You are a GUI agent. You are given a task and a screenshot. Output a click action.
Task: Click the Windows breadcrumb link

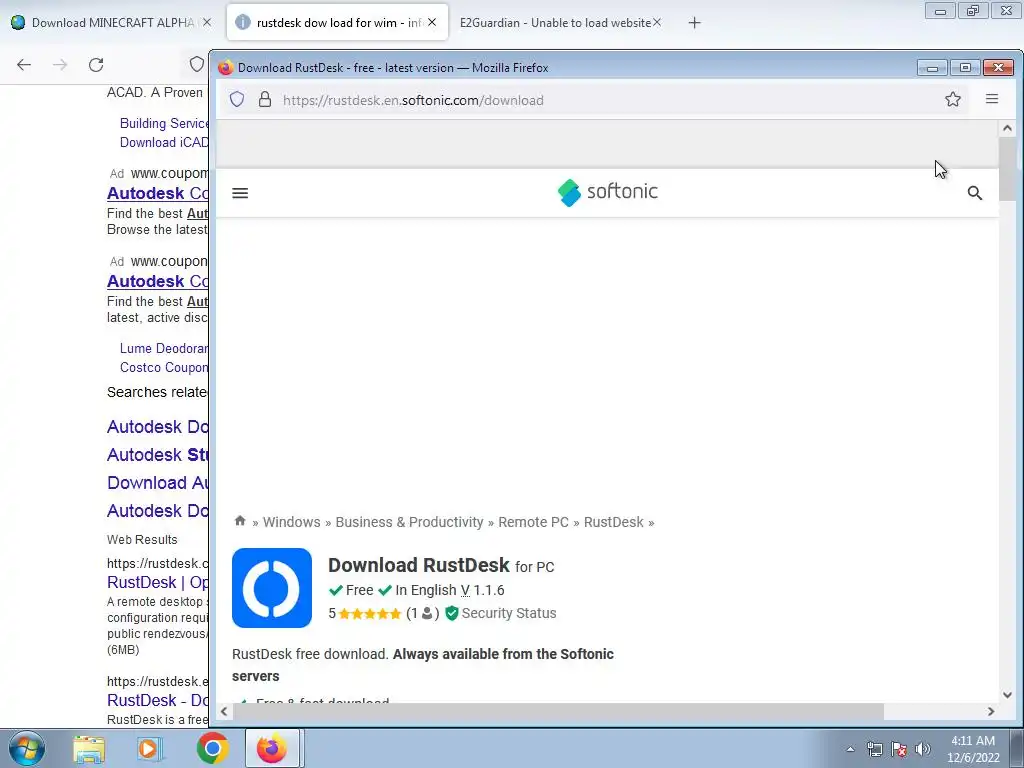coord(291,522)
